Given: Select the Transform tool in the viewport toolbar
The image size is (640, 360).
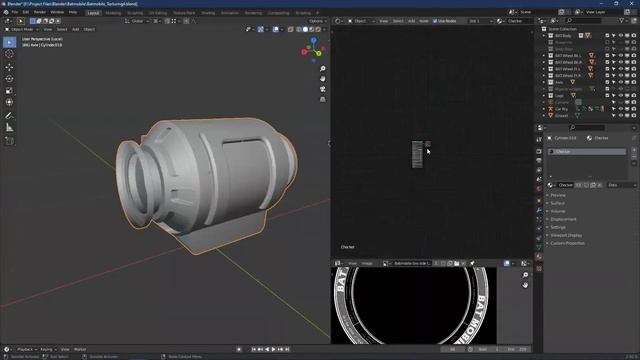Looking at the screenshot, I should click(9, 102).
